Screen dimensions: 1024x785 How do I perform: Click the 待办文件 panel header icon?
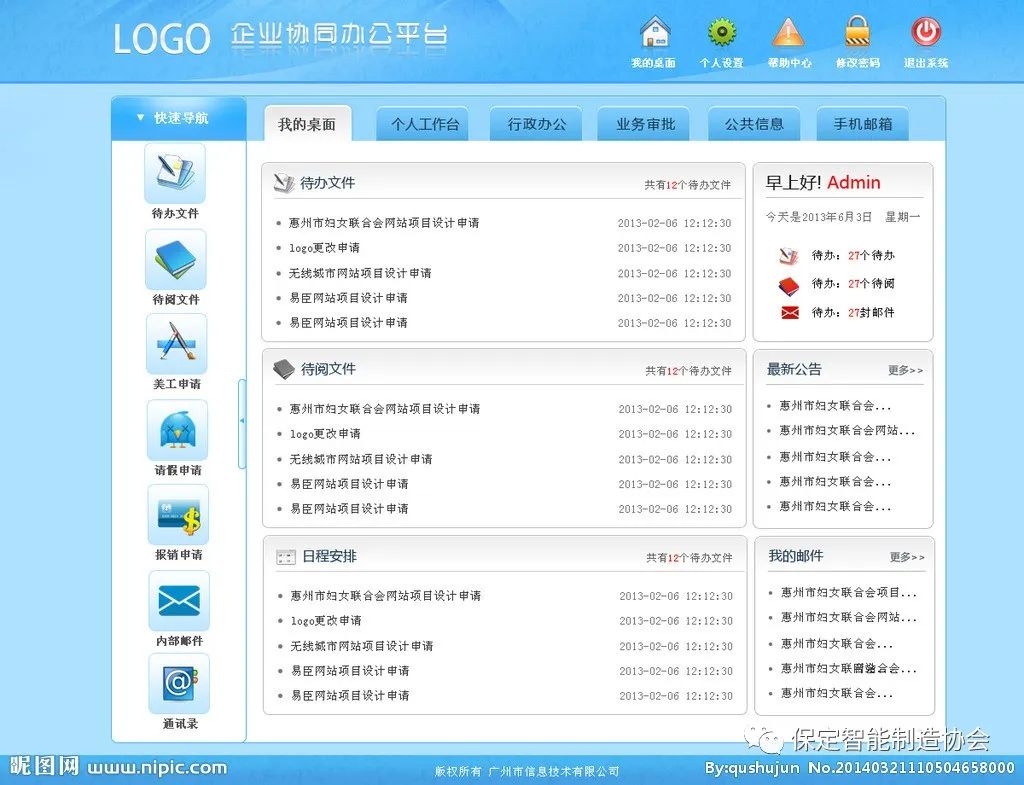click(x=284, y=183)
